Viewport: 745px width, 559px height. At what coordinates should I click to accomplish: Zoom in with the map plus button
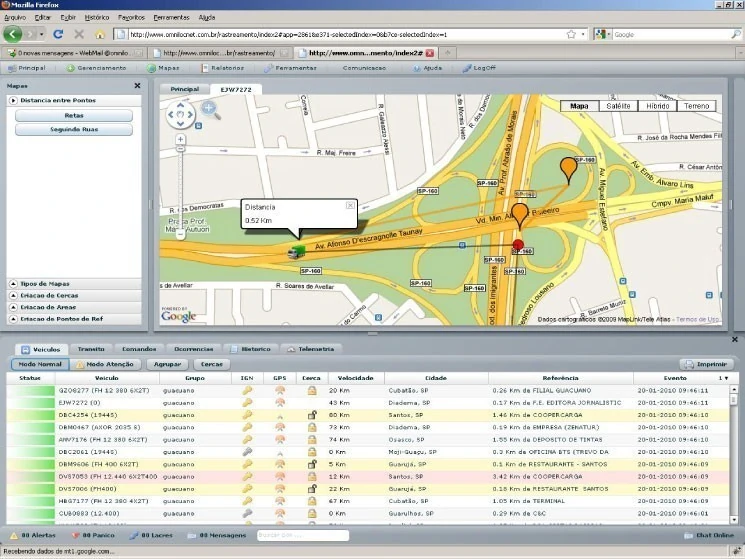click(180, 140)
